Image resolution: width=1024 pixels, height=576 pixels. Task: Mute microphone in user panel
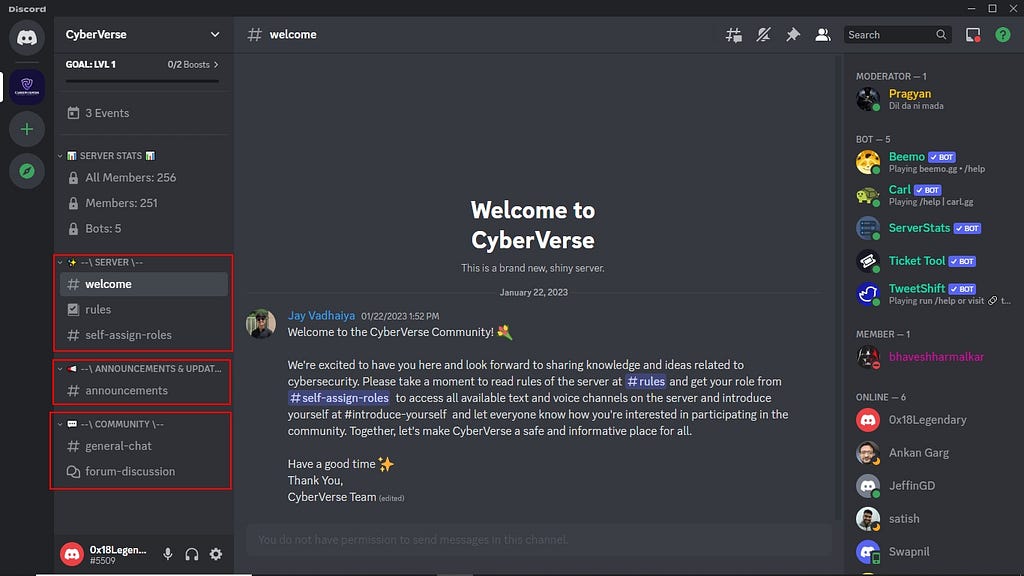168,554
